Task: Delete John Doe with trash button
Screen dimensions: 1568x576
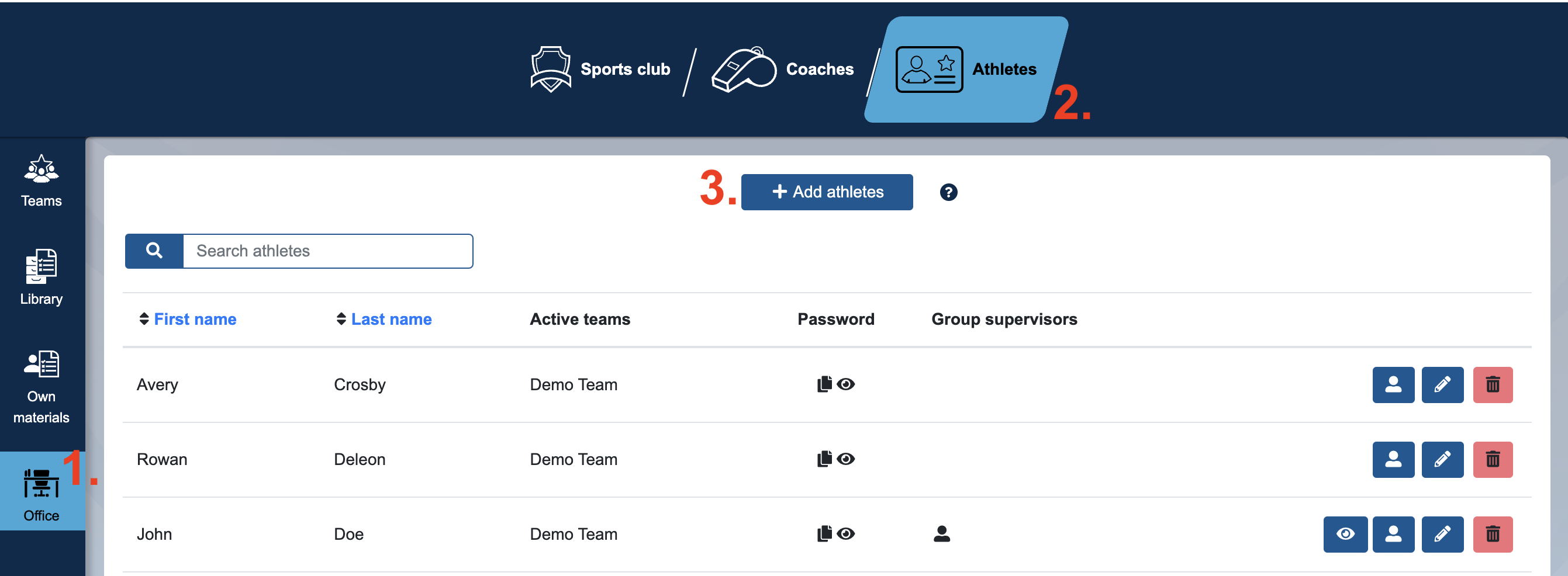Action: (x=1492, y=535)
